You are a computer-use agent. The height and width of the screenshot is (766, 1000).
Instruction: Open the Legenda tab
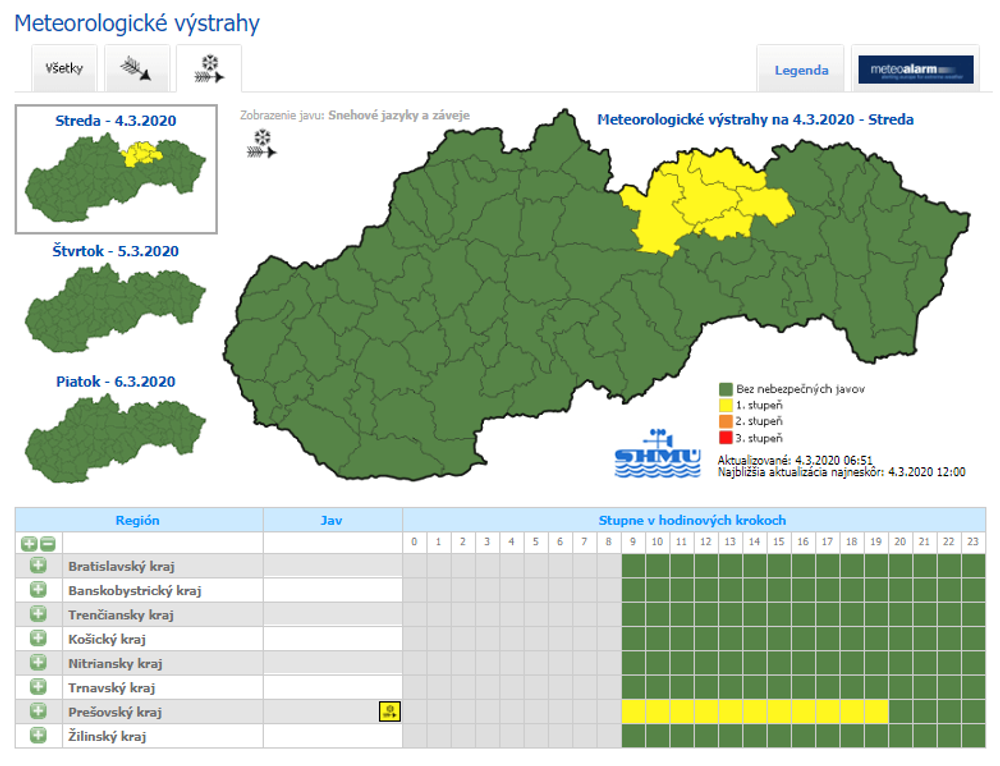801,70
